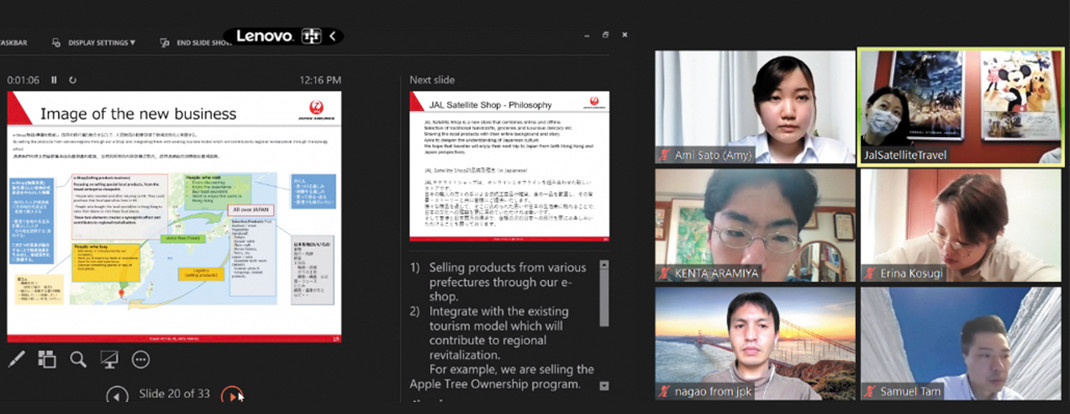Minimize the presenter view window

coord(586,34)
